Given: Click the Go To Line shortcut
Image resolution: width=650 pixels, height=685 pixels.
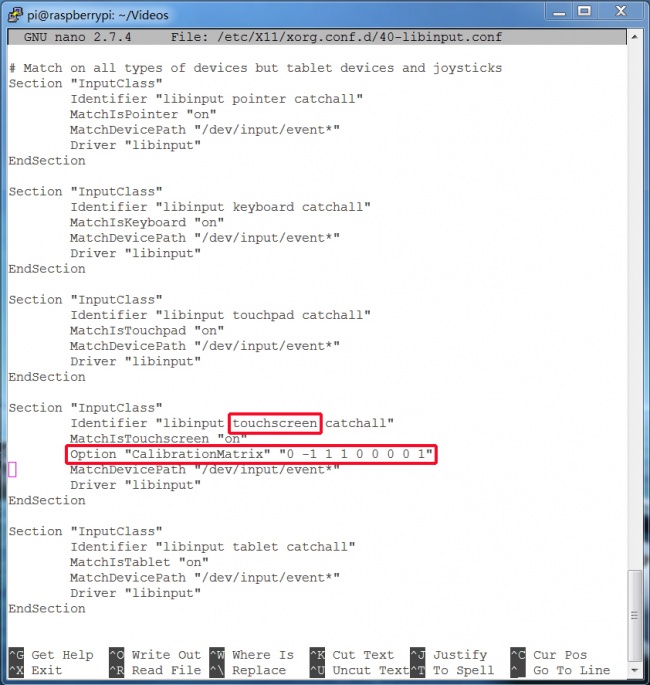Looking at the screenshot, I should 570,670.
